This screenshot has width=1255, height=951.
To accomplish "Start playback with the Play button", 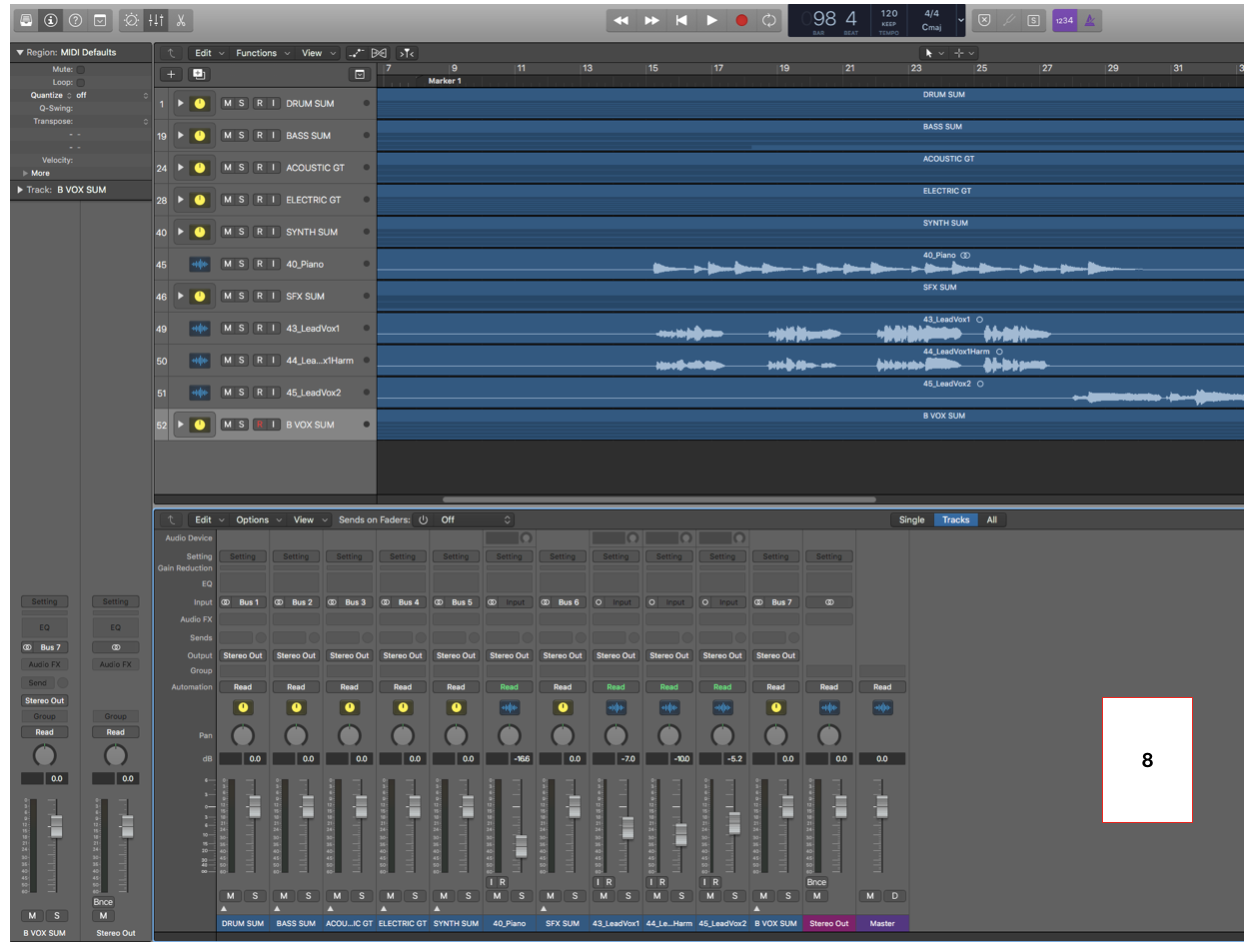I will pyautogui.click(x=711, y=20).
